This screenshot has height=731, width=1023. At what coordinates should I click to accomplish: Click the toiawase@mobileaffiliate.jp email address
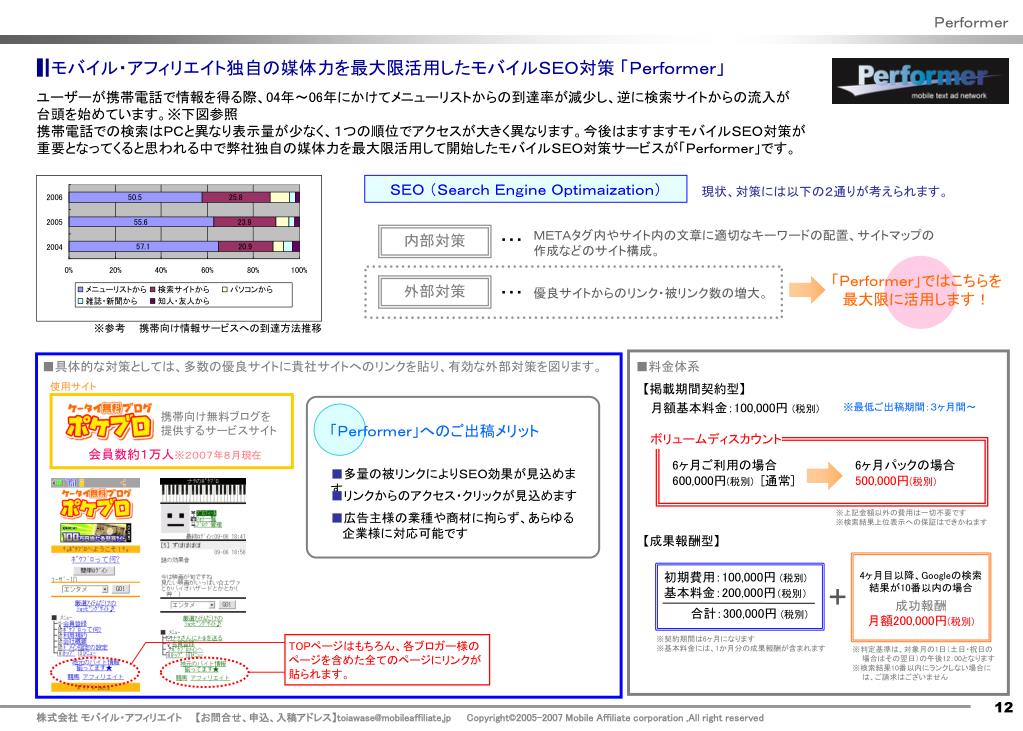pyautogui.click(x=393, y=717)
